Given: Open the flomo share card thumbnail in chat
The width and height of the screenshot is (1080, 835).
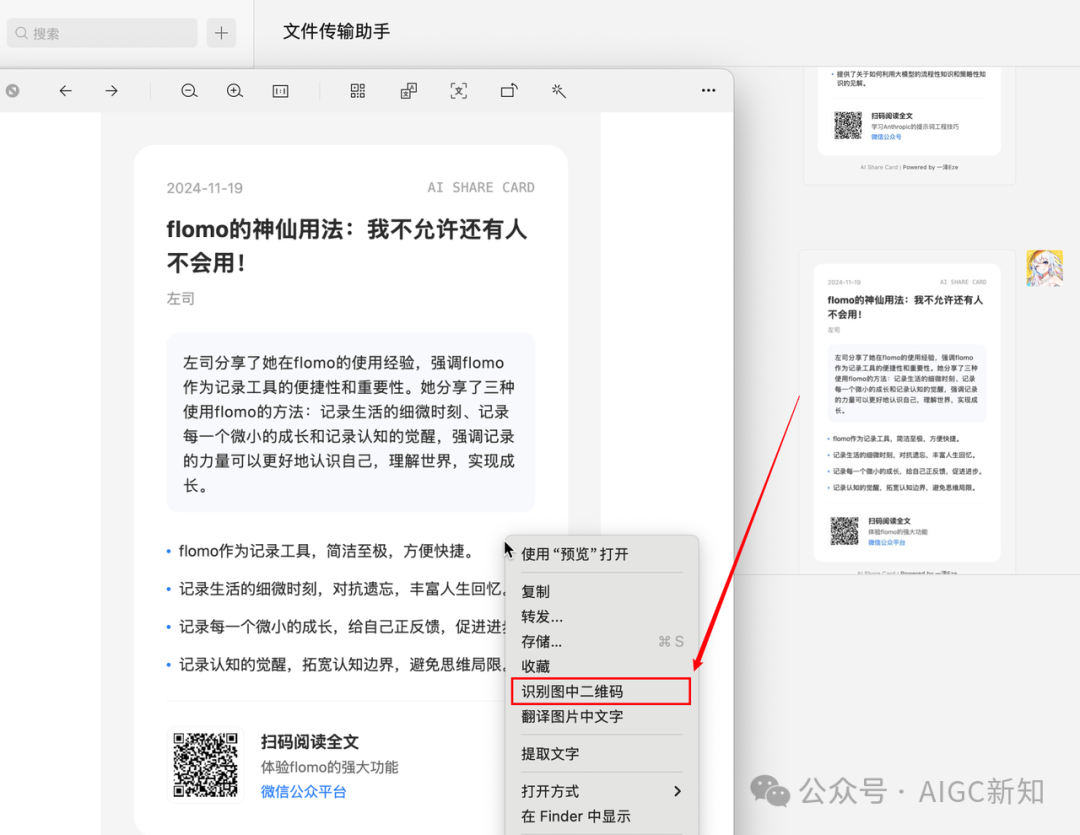Looking at the screenshot, I should (906, 413).
